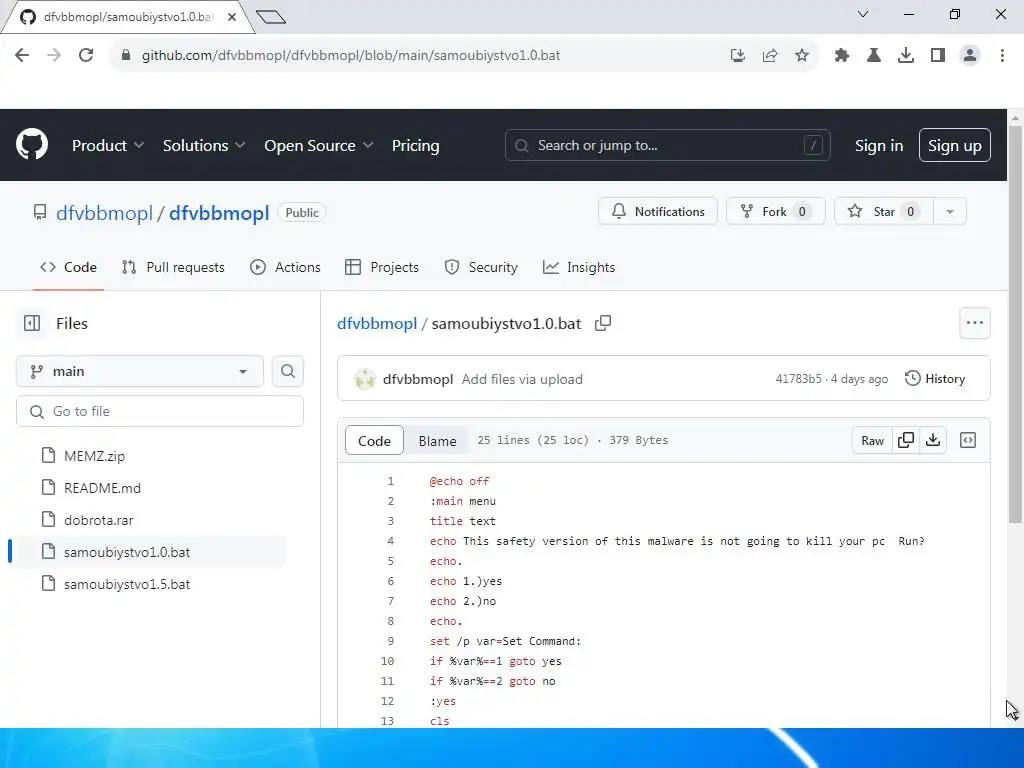Reload the current page
The height and width of the screenshot is (768, 1024).
86,56
